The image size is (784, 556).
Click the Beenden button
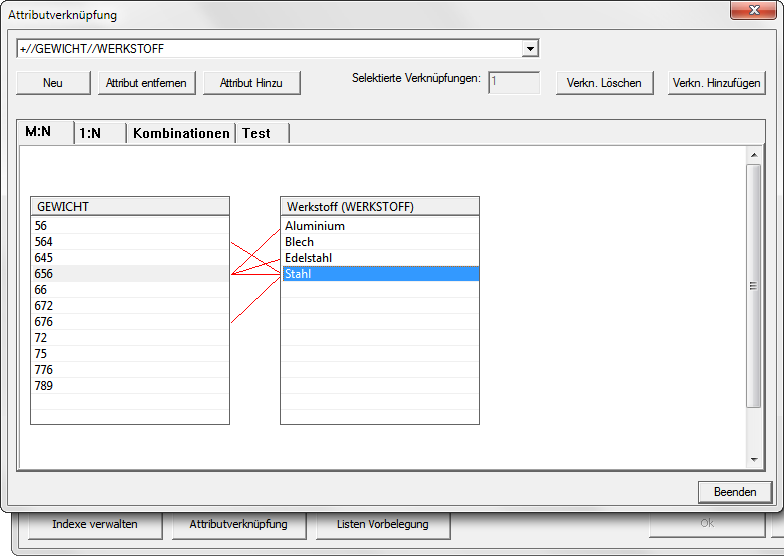click(735, 492)
